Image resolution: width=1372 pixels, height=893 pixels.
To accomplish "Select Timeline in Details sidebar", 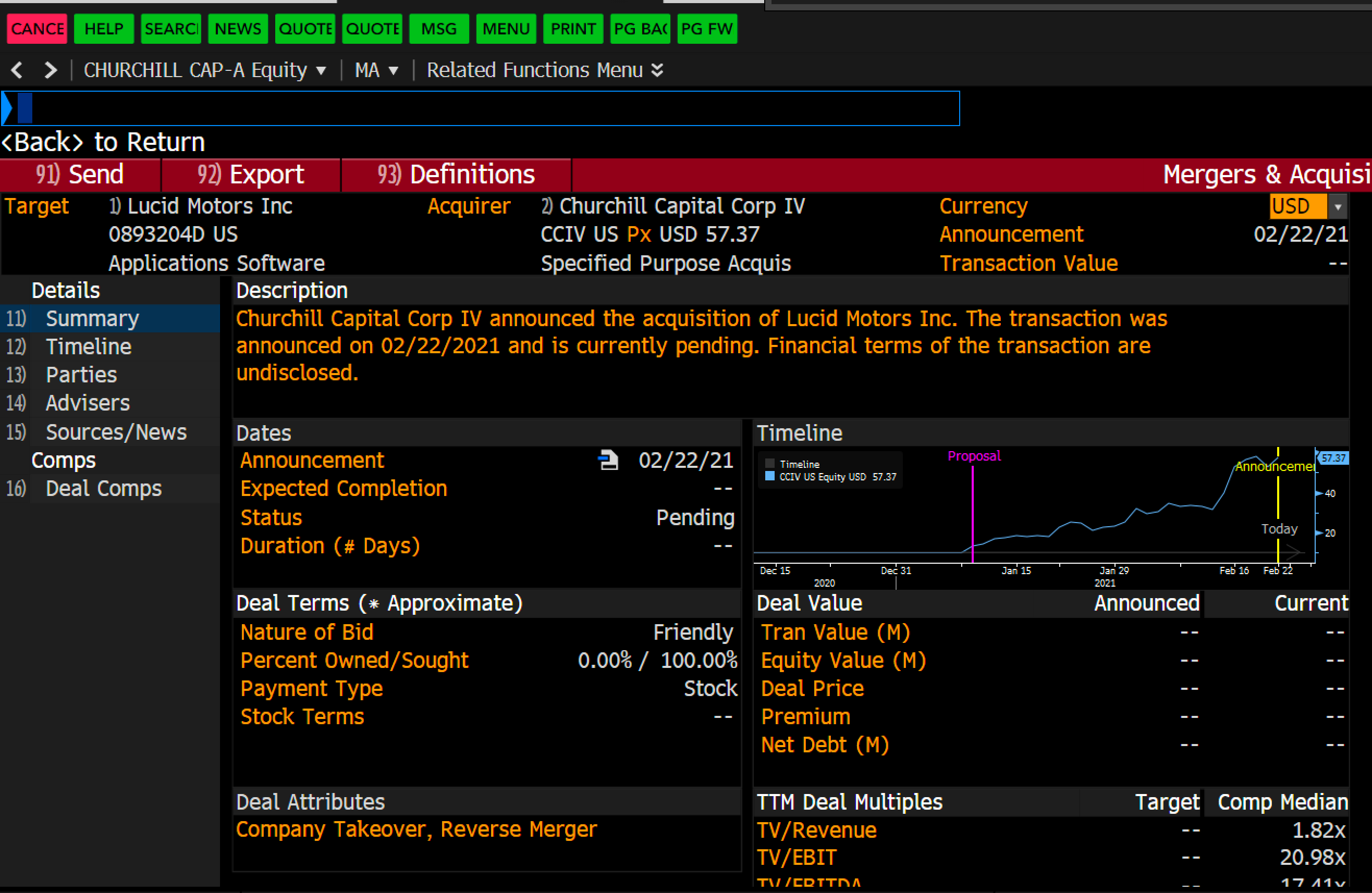I will pos(89,347).
